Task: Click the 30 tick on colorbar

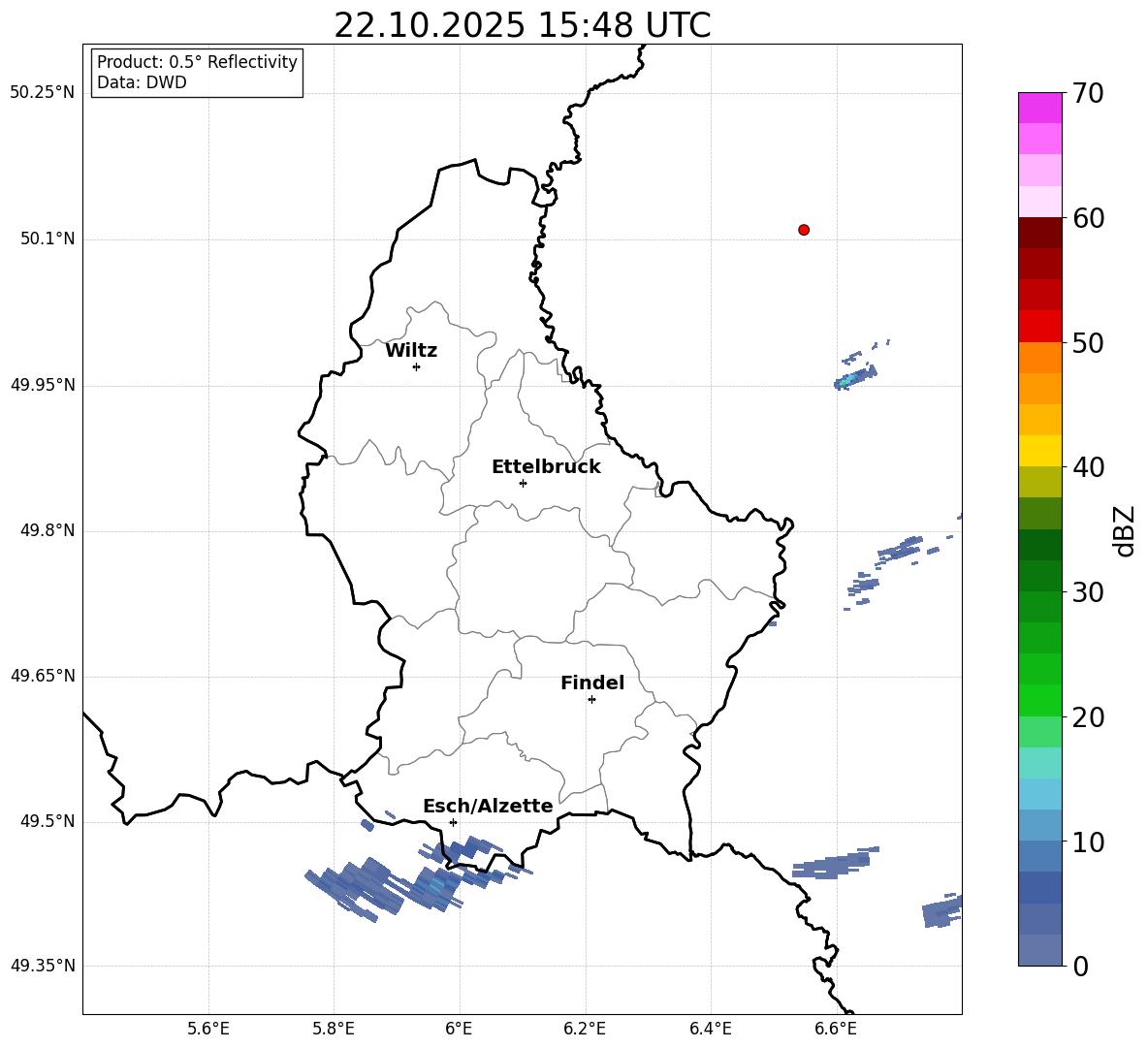Action: click(x=1088, y=592)
